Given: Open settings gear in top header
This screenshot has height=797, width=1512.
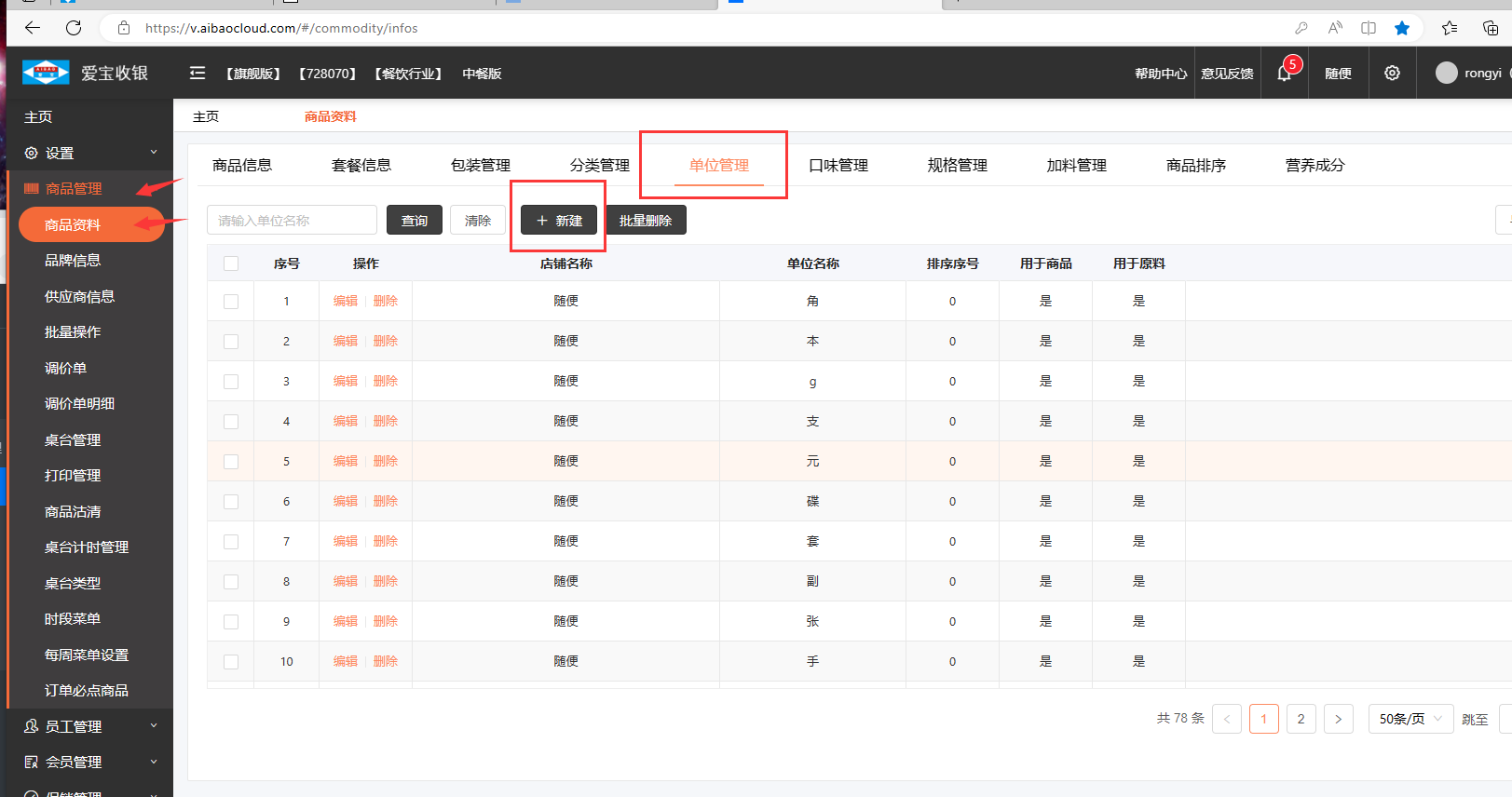Looking at the screenshot, I should click(1392, 74).
